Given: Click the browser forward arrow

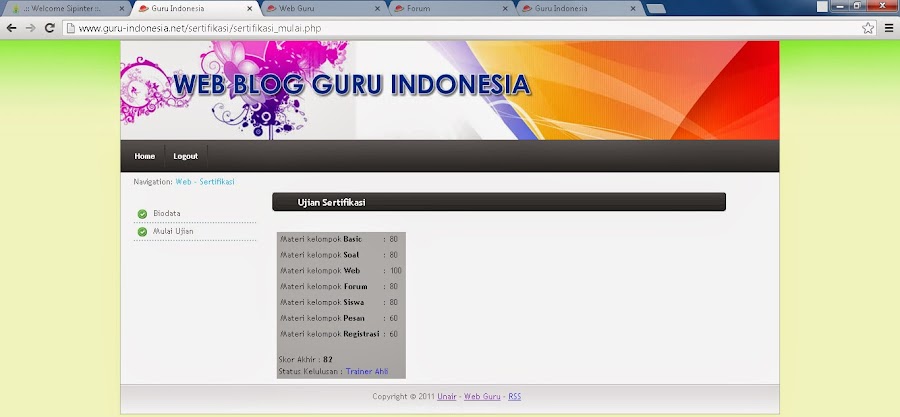Looking at the screenshot, I should 30,28.
